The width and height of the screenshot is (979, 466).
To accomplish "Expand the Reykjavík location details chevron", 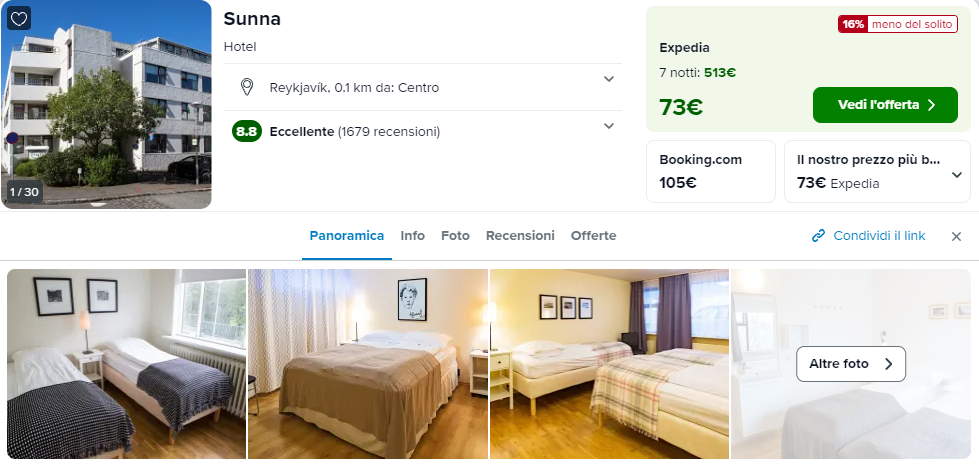I will click(609, 79).
